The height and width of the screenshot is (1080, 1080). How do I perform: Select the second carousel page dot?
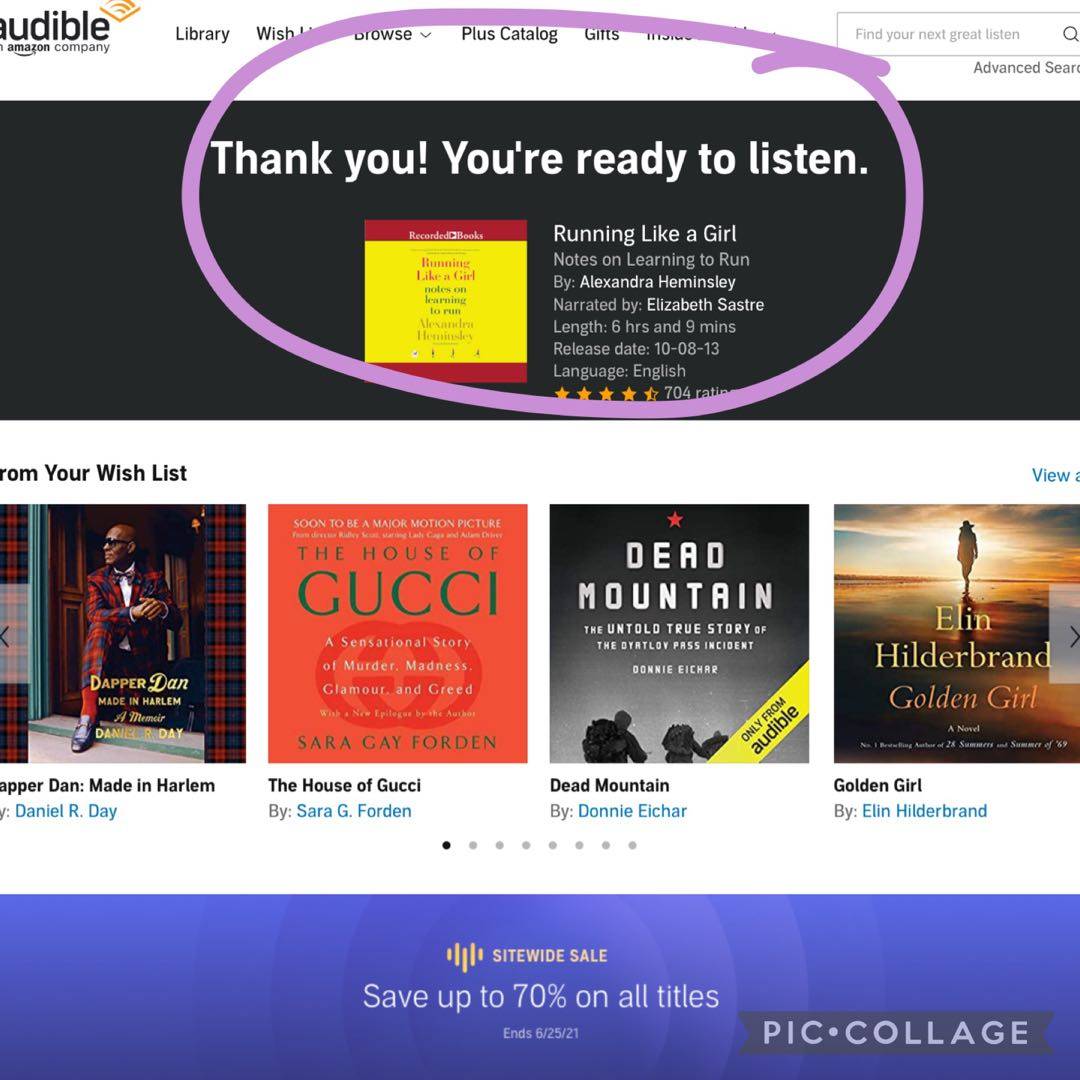473,845
